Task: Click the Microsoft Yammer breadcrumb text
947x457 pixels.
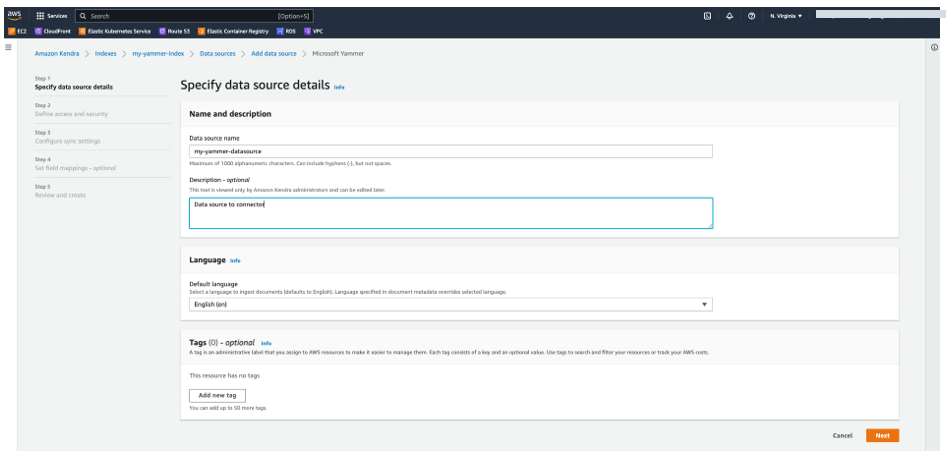Action: (x=338, y=54)
